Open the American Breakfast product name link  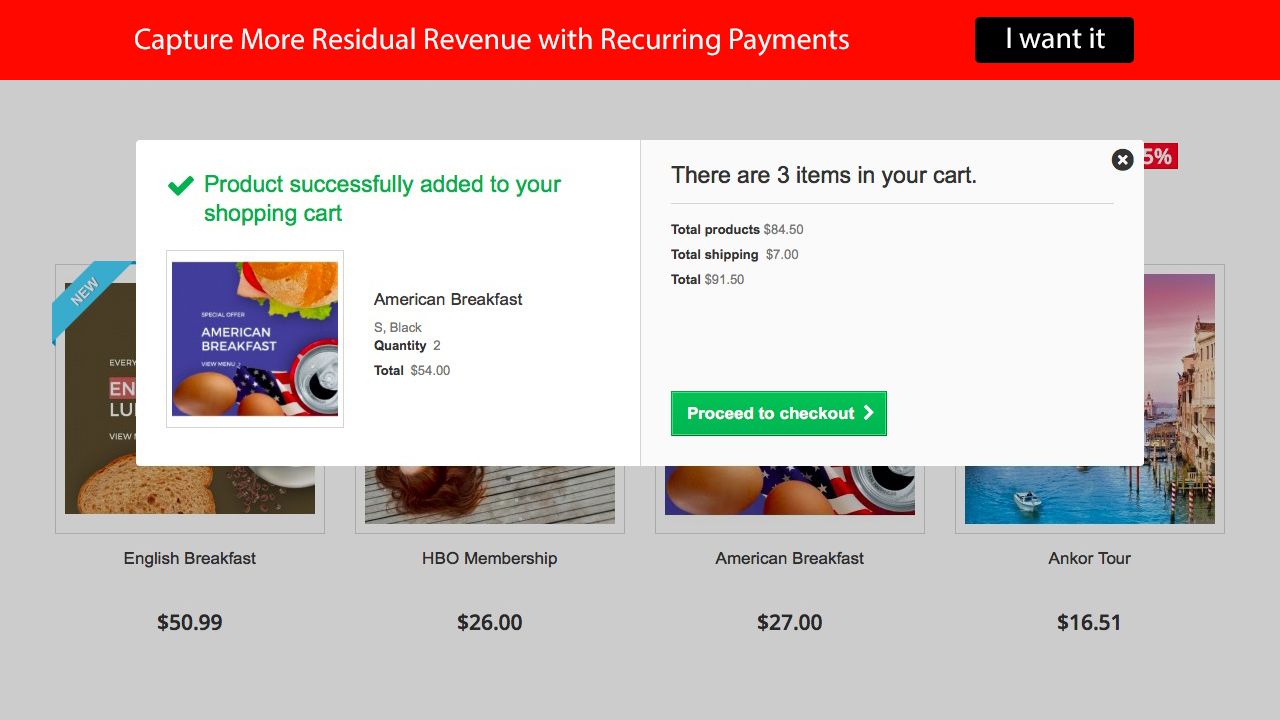click(448, 299)
